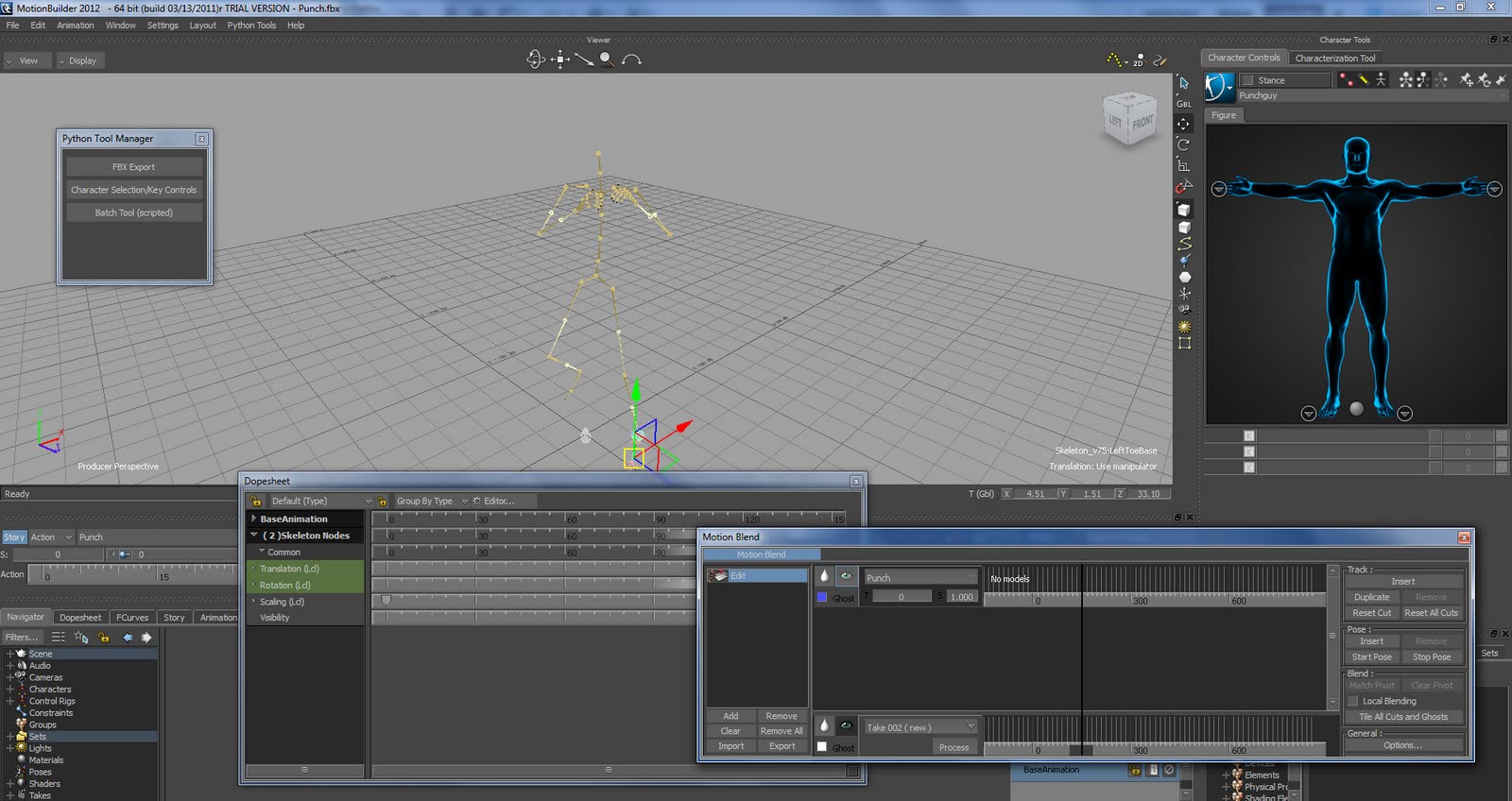Click the Scaling (Lcl) keyframe marker in Dopesheet

pyautogui.click(x=386, y=600)
